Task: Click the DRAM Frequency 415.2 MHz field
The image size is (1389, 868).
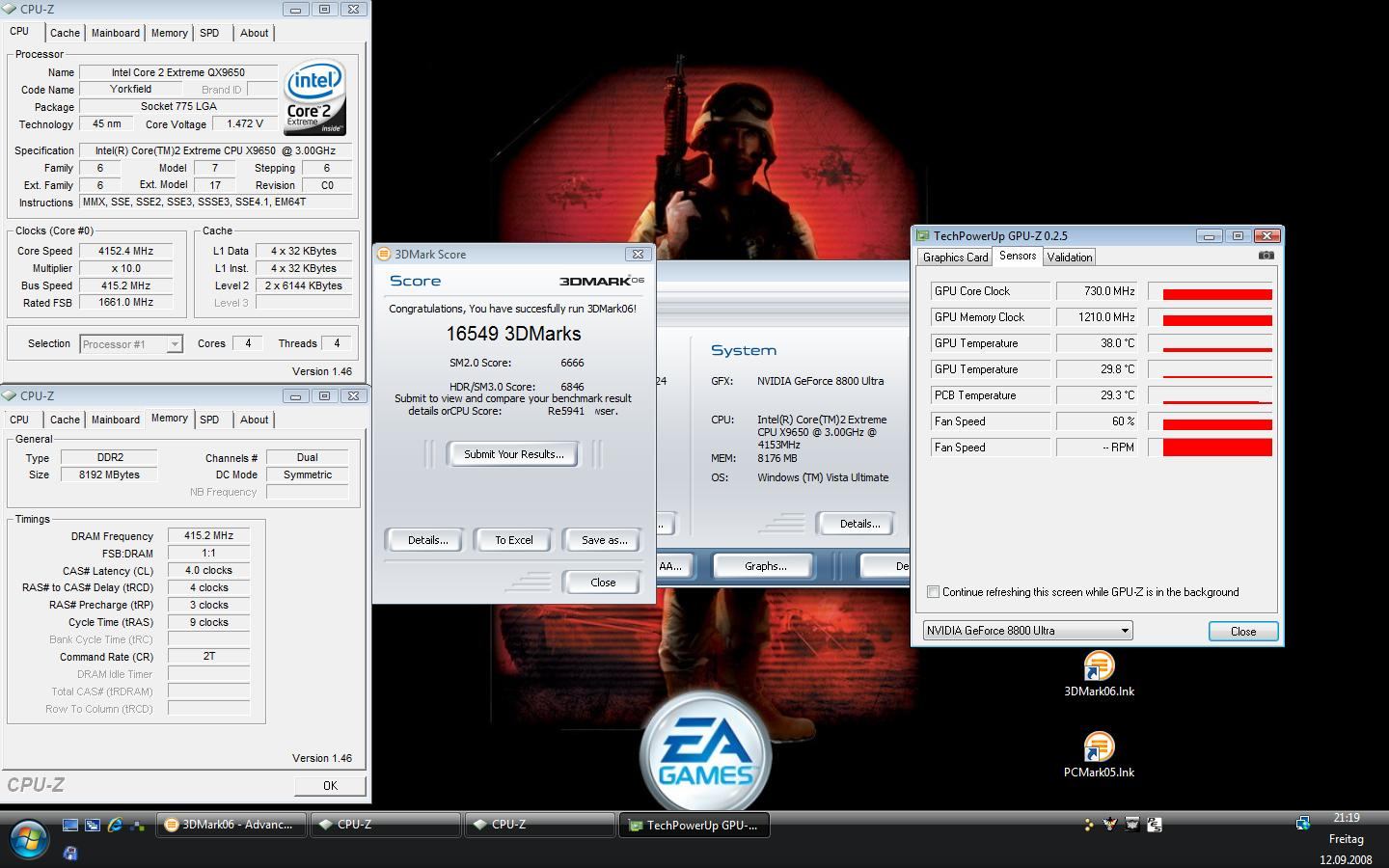Action: pyautogui.click(x=208, y=535)
